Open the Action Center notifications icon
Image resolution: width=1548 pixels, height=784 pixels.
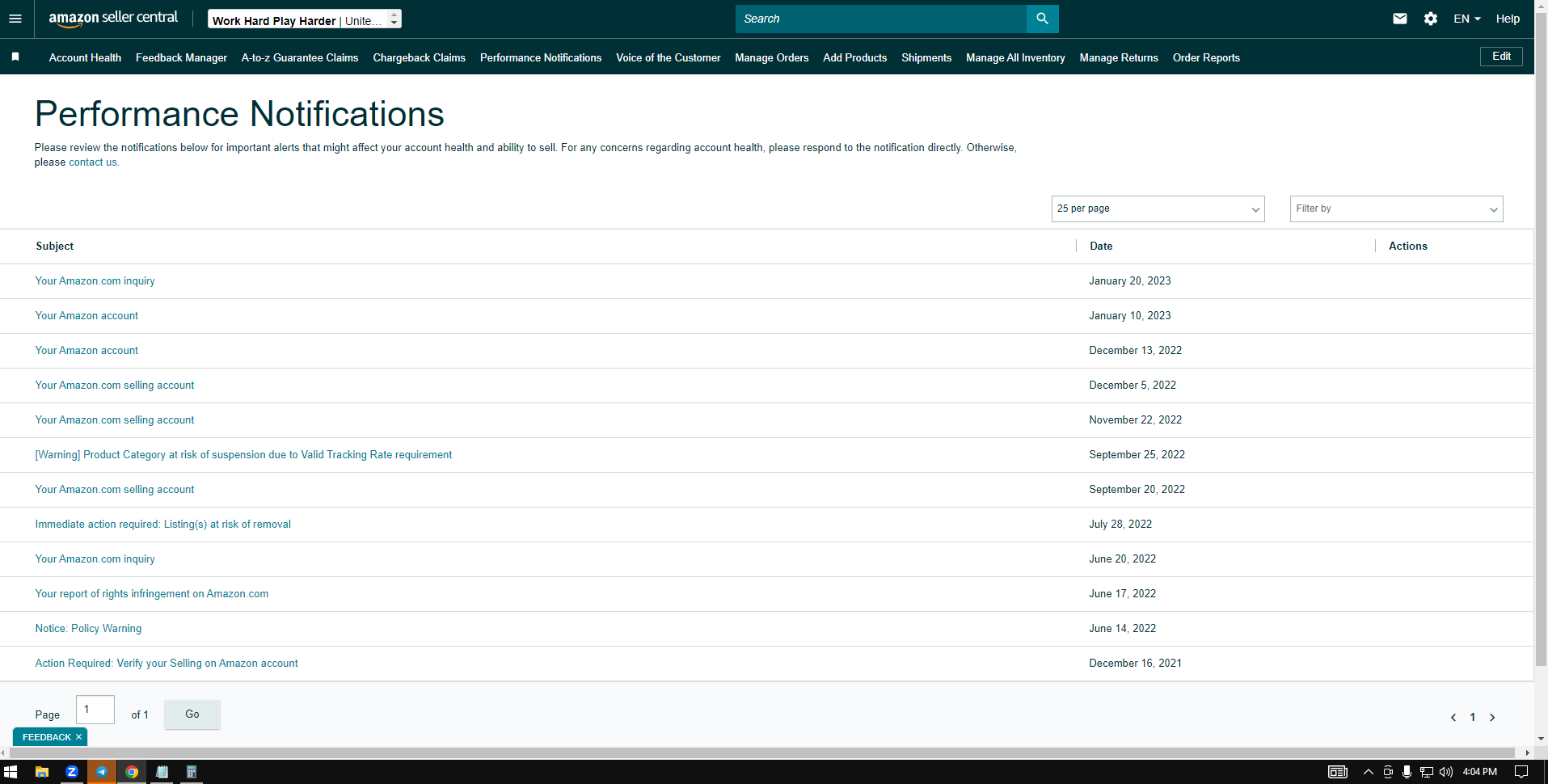click(x=1521, y=772)
